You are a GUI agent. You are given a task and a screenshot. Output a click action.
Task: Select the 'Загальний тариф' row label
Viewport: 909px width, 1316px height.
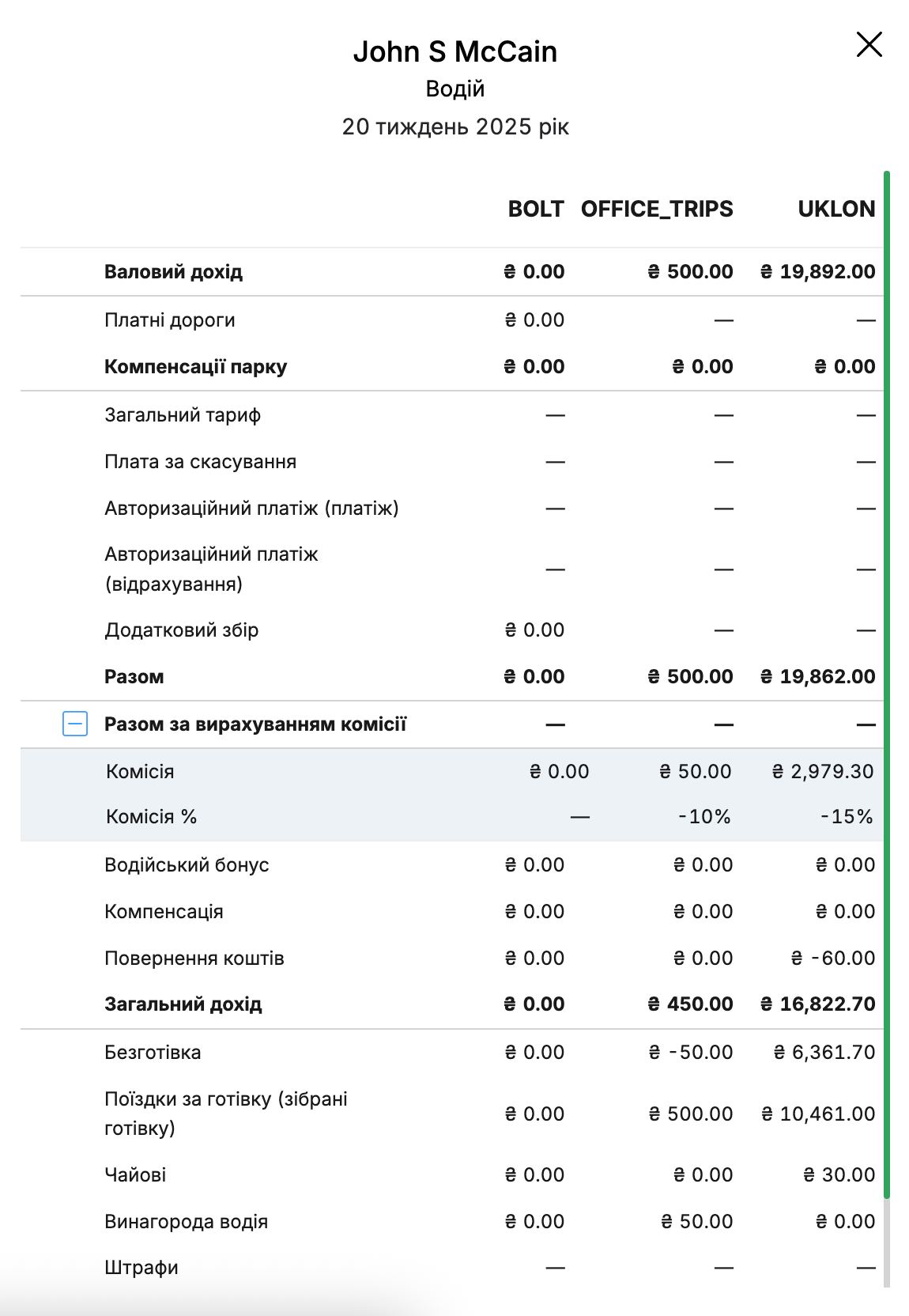183,415
